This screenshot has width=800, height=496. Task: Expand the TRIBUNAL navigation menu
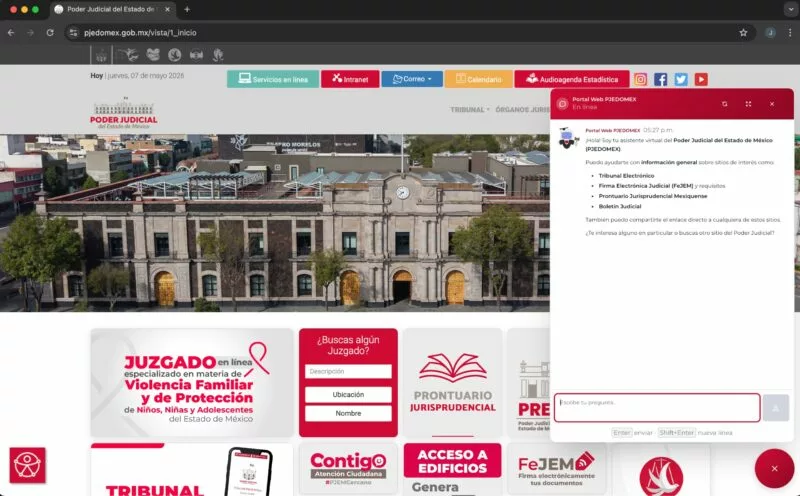pyautogui.click(x=469, y=110)
